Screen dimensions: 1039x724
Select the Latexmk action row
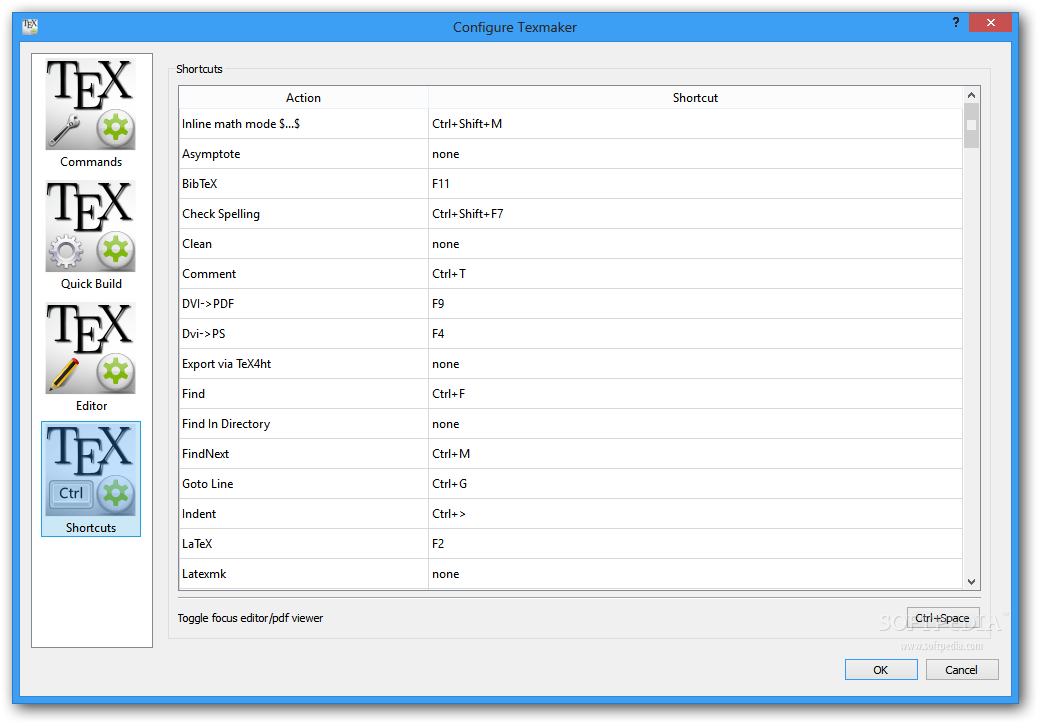(303, 574)
